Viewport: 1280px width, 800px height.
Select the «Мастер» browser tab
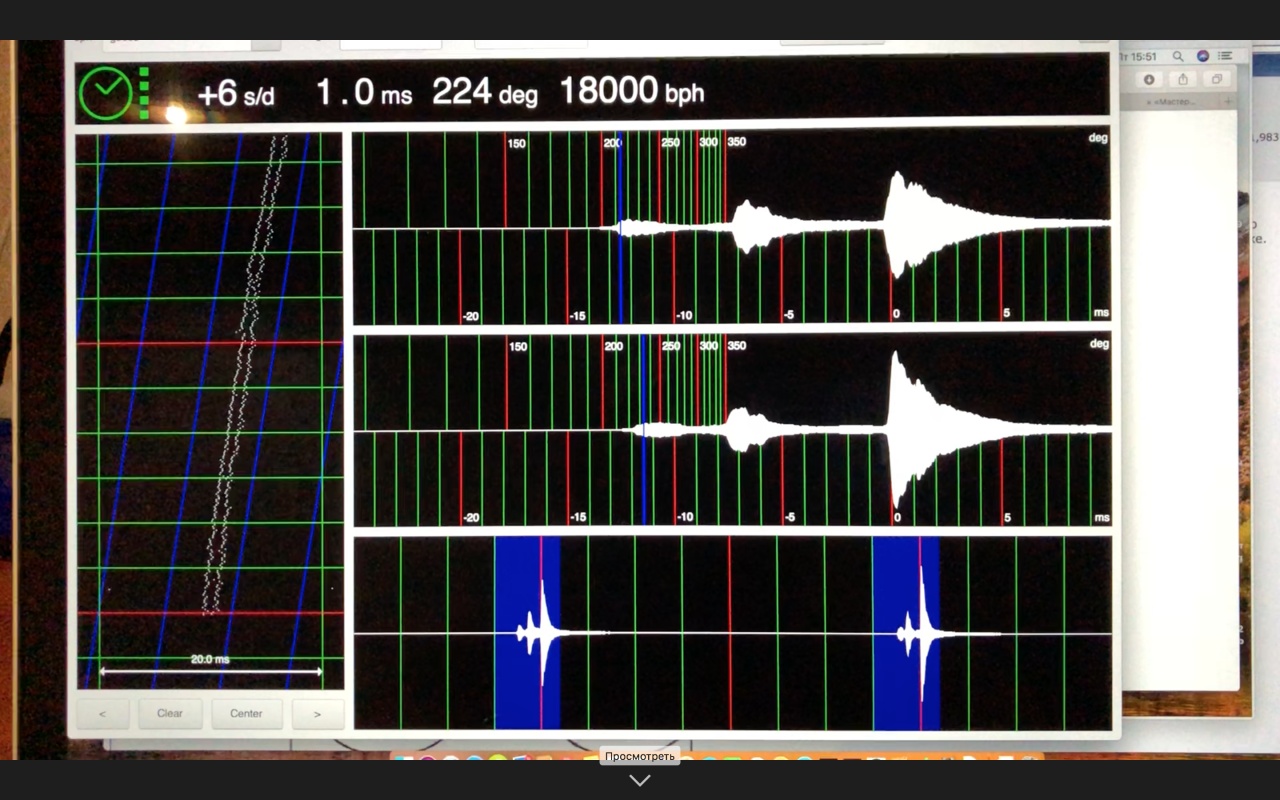coord(1172,102)
